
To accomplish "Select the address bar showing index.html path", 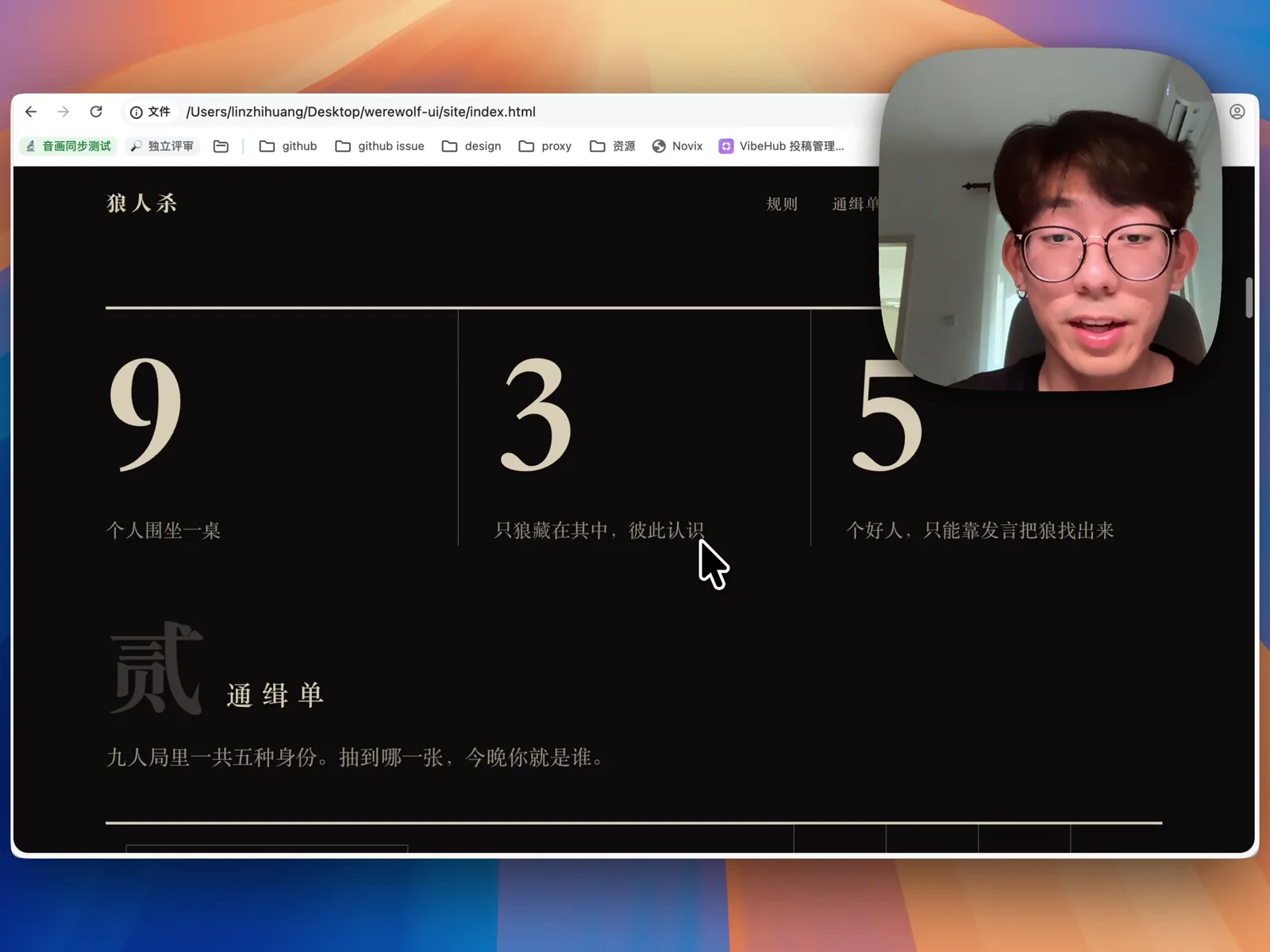I will 360,112.
